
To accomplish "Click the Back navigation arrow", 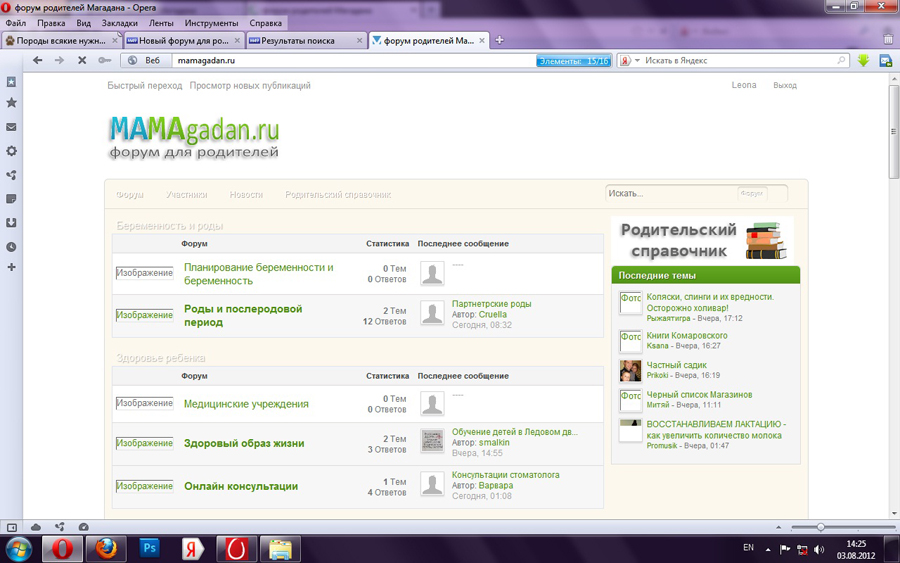I will 38,61.
